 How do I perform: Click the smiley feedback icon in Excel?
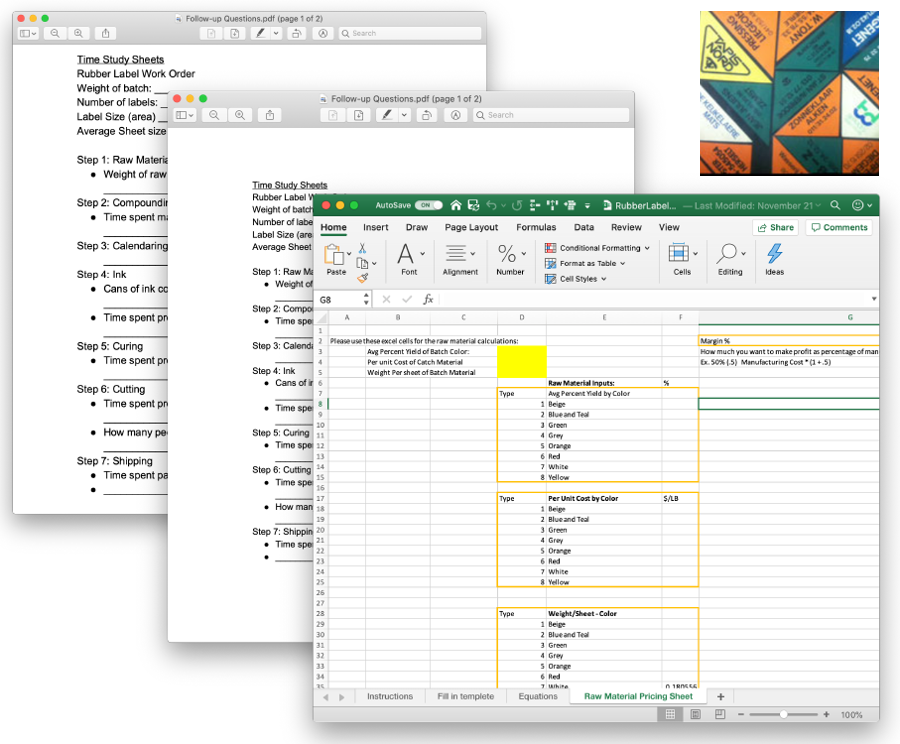click(858, 205)
